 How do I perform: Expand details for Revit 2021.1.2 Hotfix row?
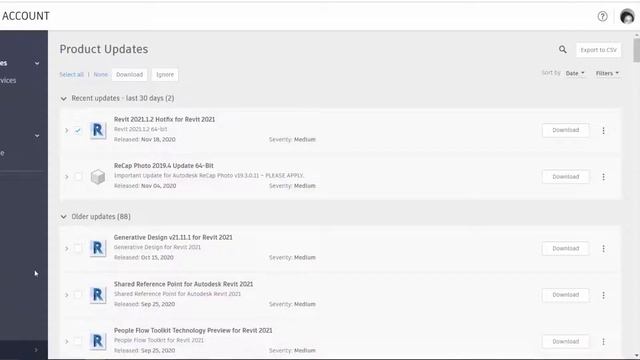[67, 131]
